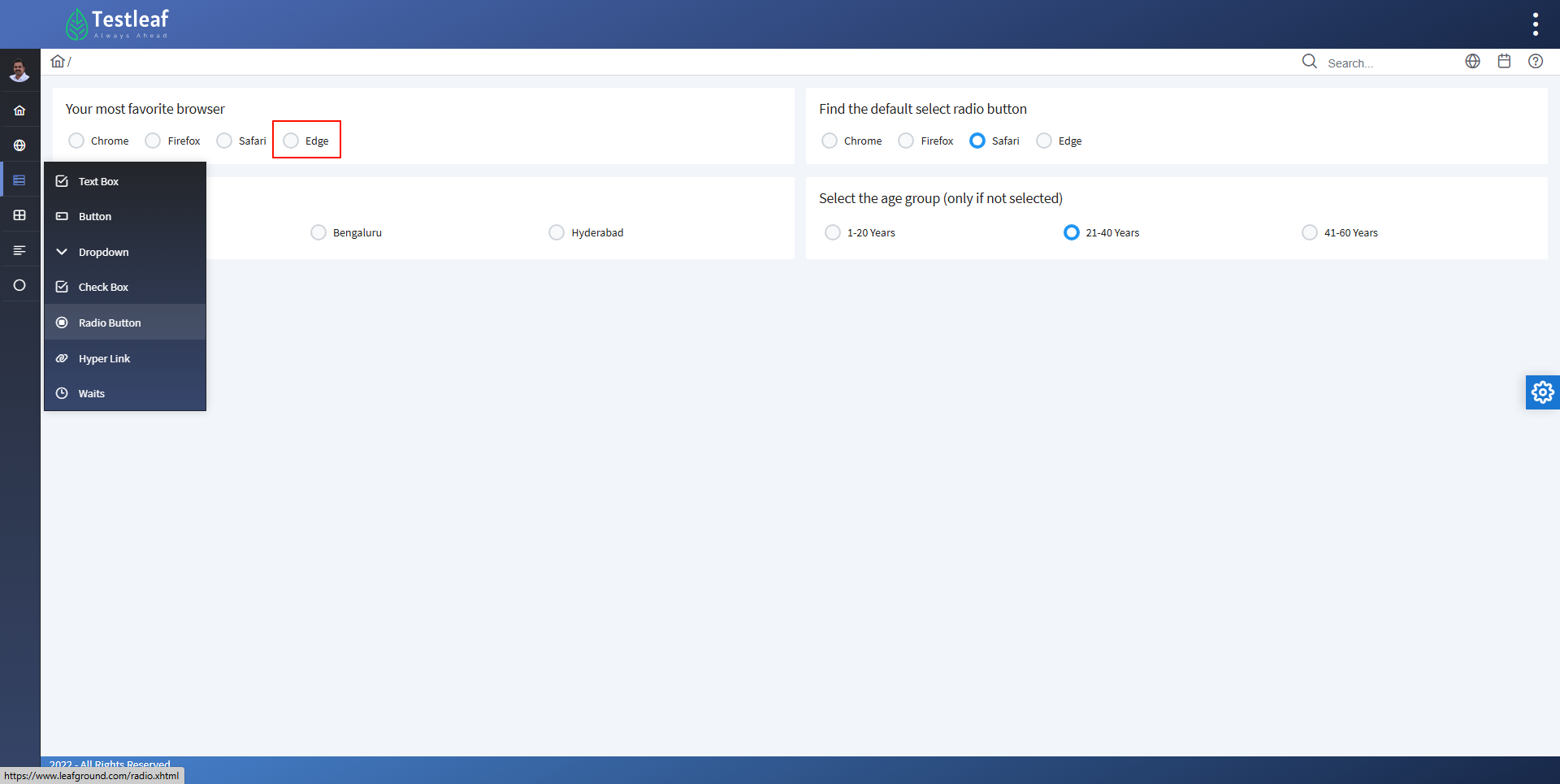Select Chrome as favorite browser

click(76, 141)
